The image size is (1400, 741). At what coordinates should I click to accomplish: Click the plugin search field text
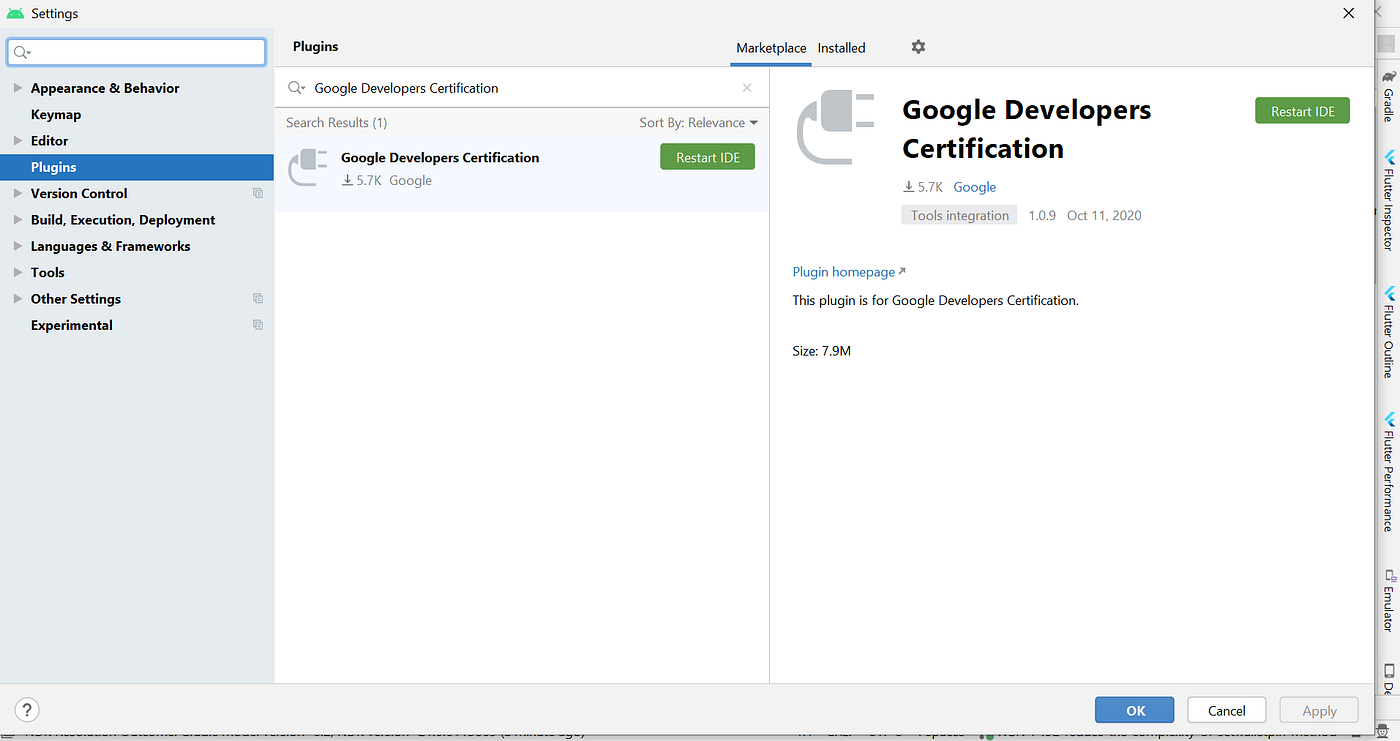(x=406, y=88)
